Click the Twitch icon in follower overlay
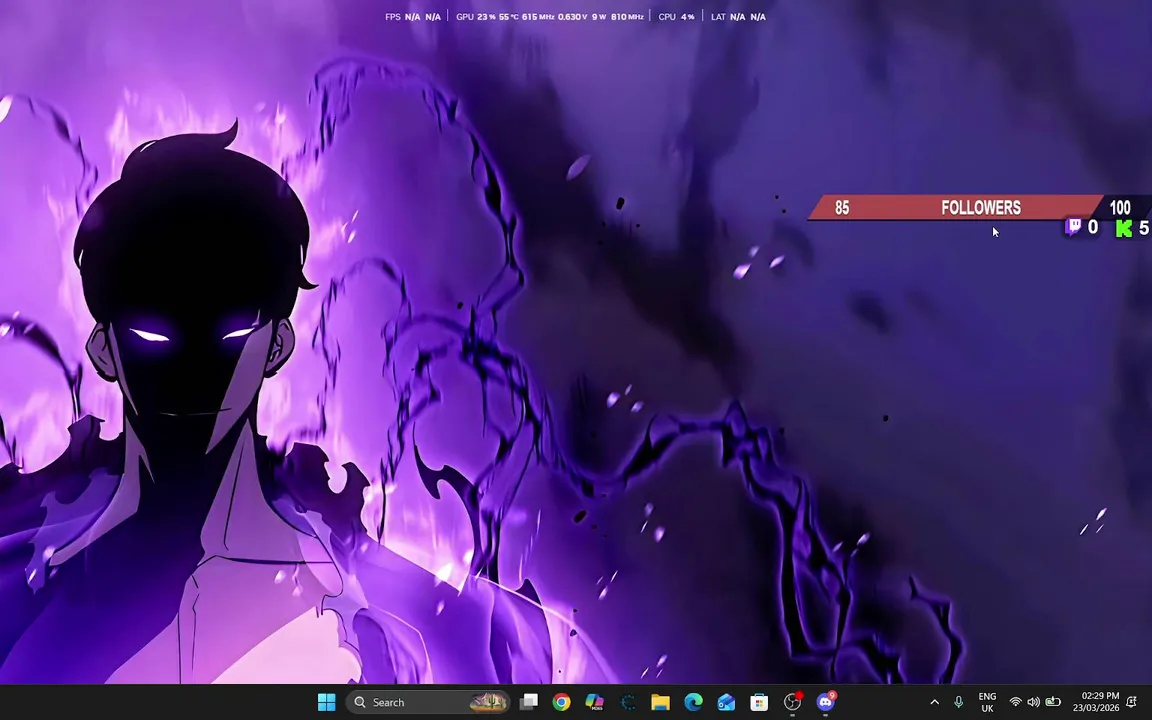Viewport: 1152px width, 720px height. (x=1073, y=227)
